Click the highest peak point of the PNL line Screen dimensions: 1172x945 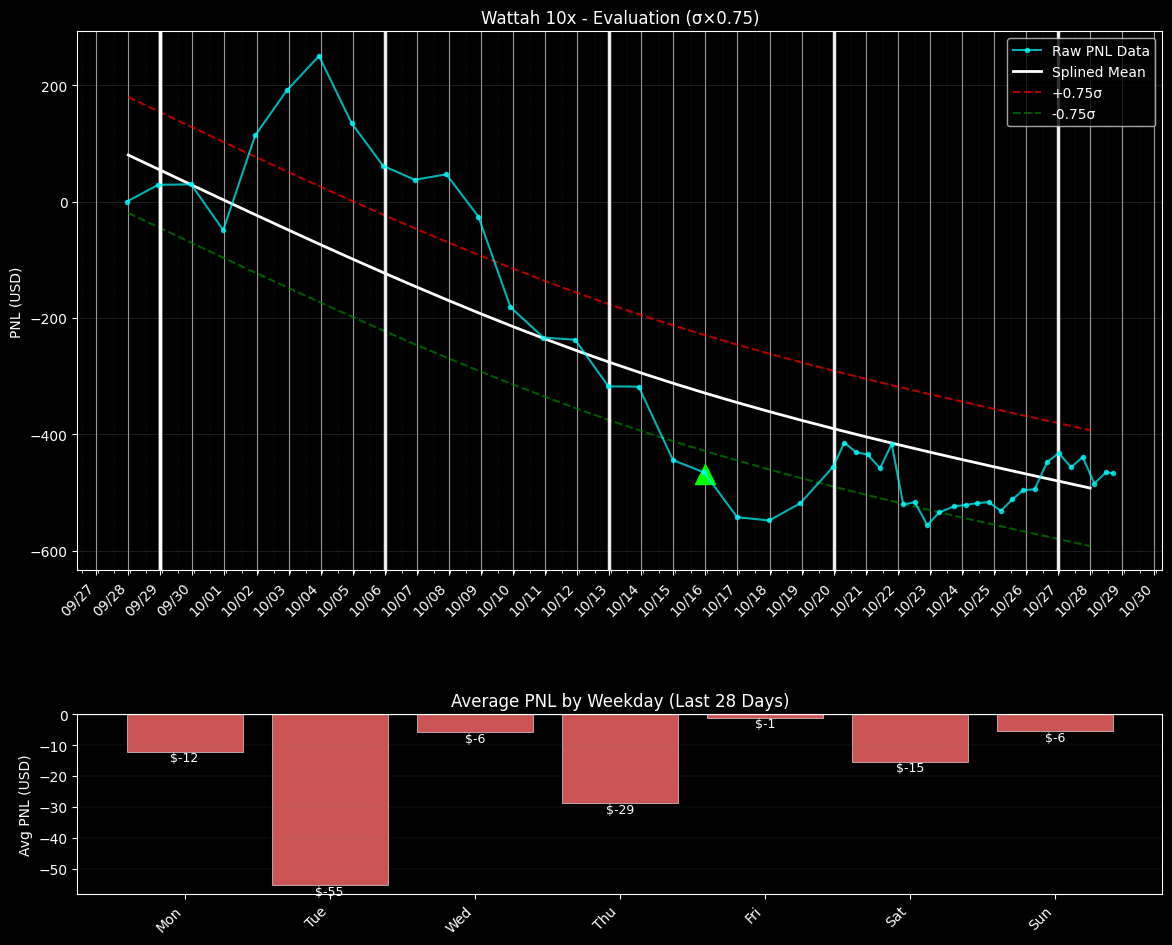[x=319, y=57]
